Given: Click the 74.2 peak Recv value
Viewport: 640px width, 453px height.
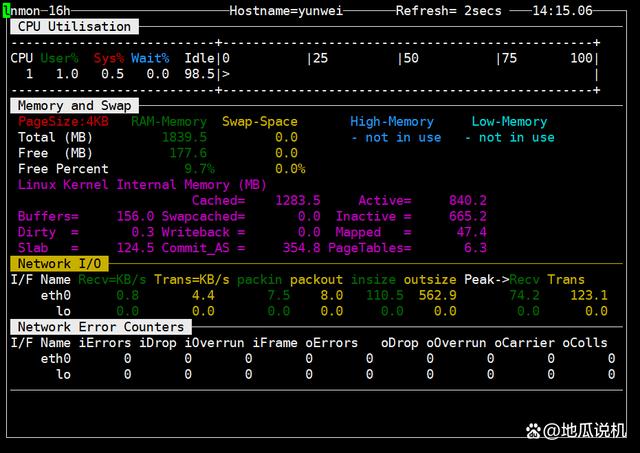Looking at the screenshot, I should pyautogui.click(x=524, y=295).
